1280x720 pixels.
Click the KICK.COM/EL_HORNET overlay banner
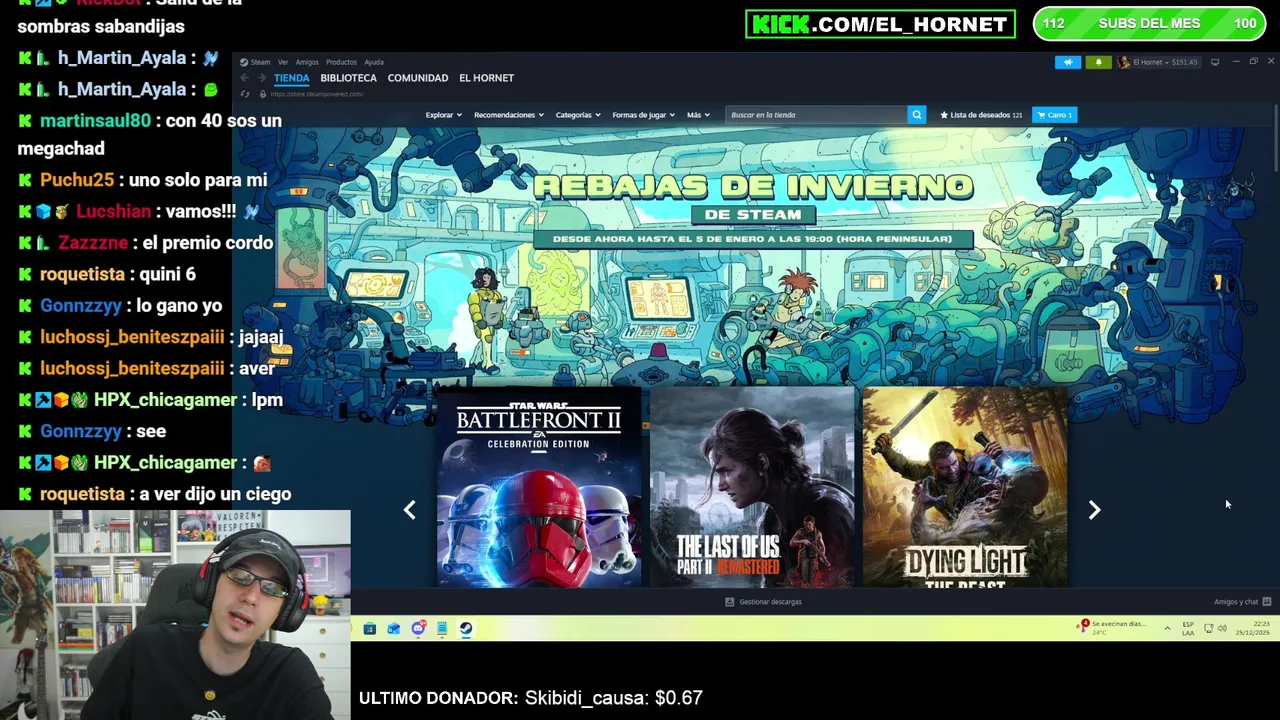pyautogui.click(x=880, y=24)
